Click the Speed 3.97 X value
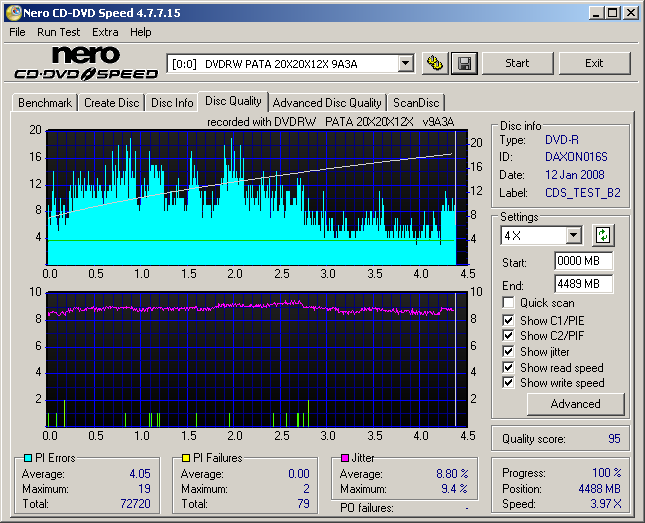Image resolution: width=645 pixels, height=523 pixels. pyautogui.click(x=606, y=504)
